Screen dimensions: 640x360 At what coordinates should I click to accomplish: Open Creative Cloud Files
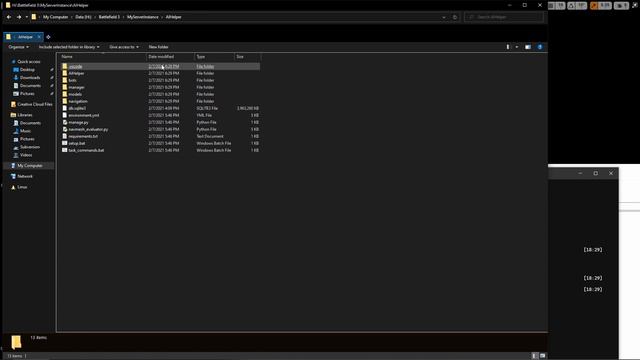[35, 104]
